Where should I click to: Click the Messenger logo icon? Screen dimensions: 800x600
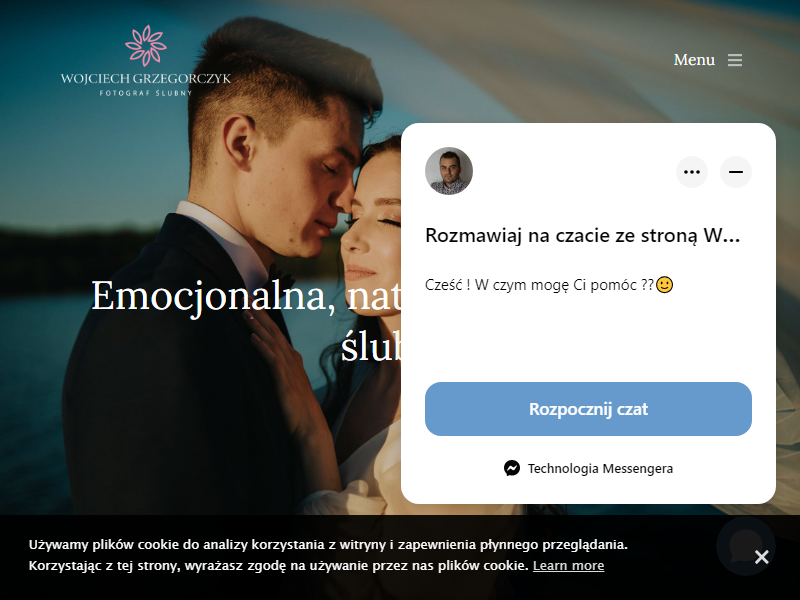(x=512, y=468)
